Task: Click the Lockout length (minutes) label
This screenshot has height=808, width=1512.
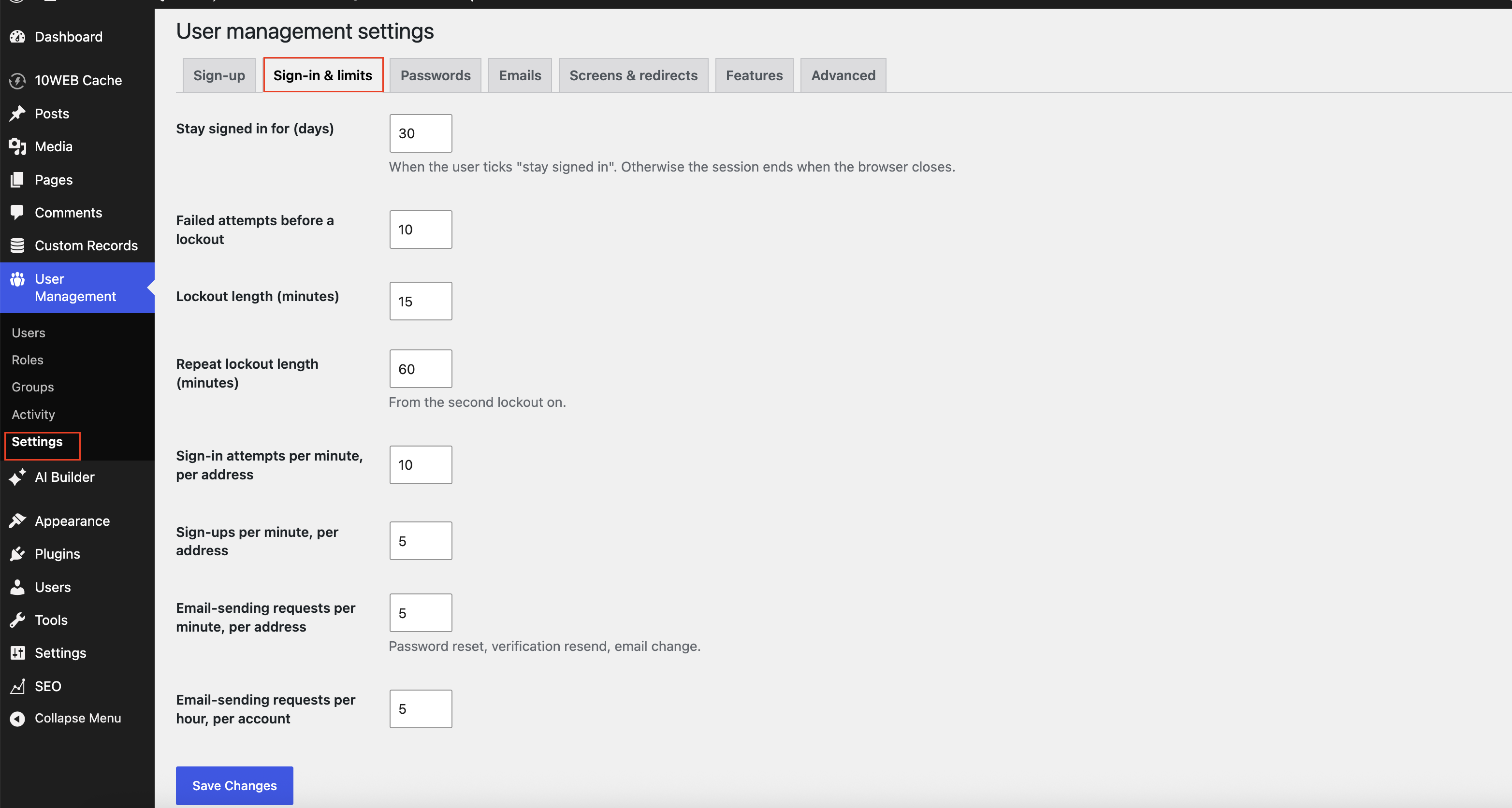Action: (x=258, y=296)
